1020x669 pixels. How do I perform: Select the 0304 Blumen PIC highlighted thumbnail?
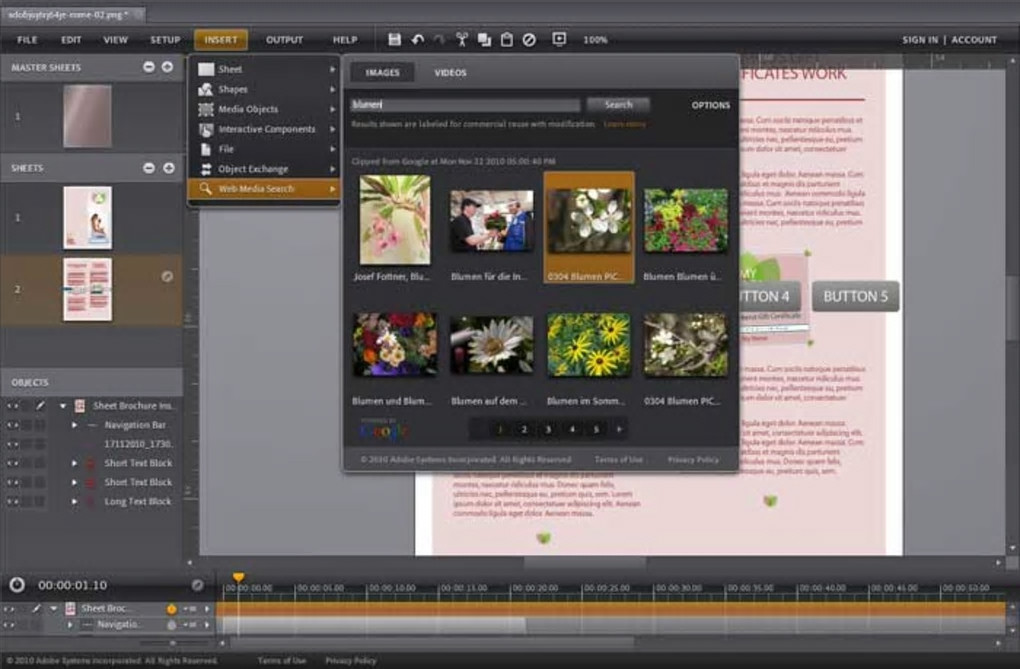[589, 227]
